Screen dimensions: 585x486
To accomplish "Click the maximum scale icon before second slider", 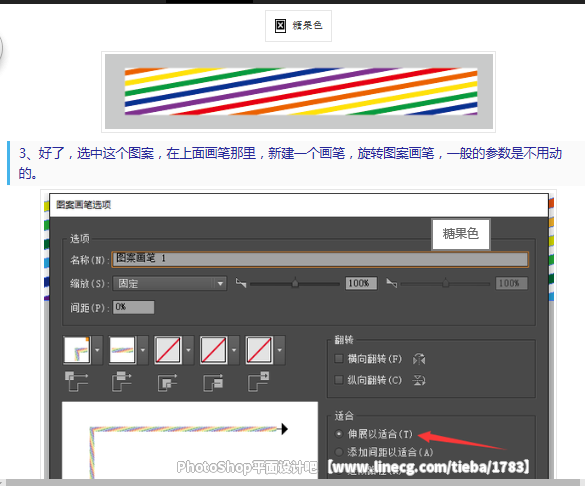I will 391,283.
